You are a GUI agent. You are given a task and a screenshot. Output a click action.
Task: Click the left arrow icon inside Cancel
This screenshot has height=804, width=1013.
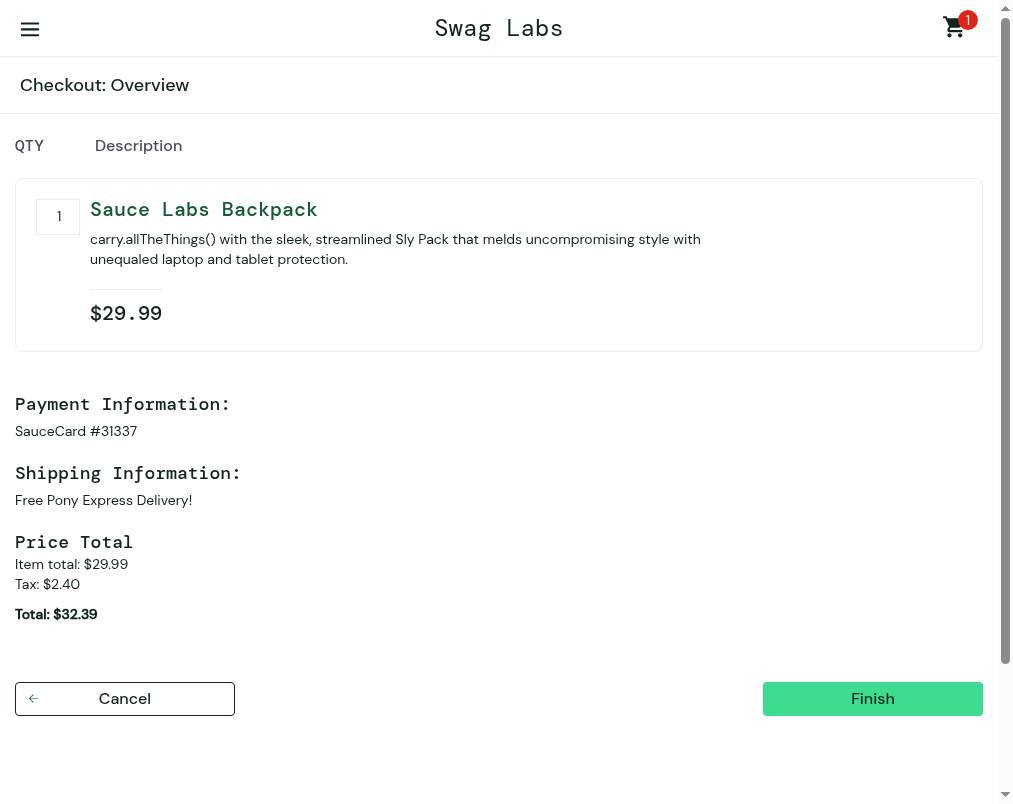tap(34, 699)
